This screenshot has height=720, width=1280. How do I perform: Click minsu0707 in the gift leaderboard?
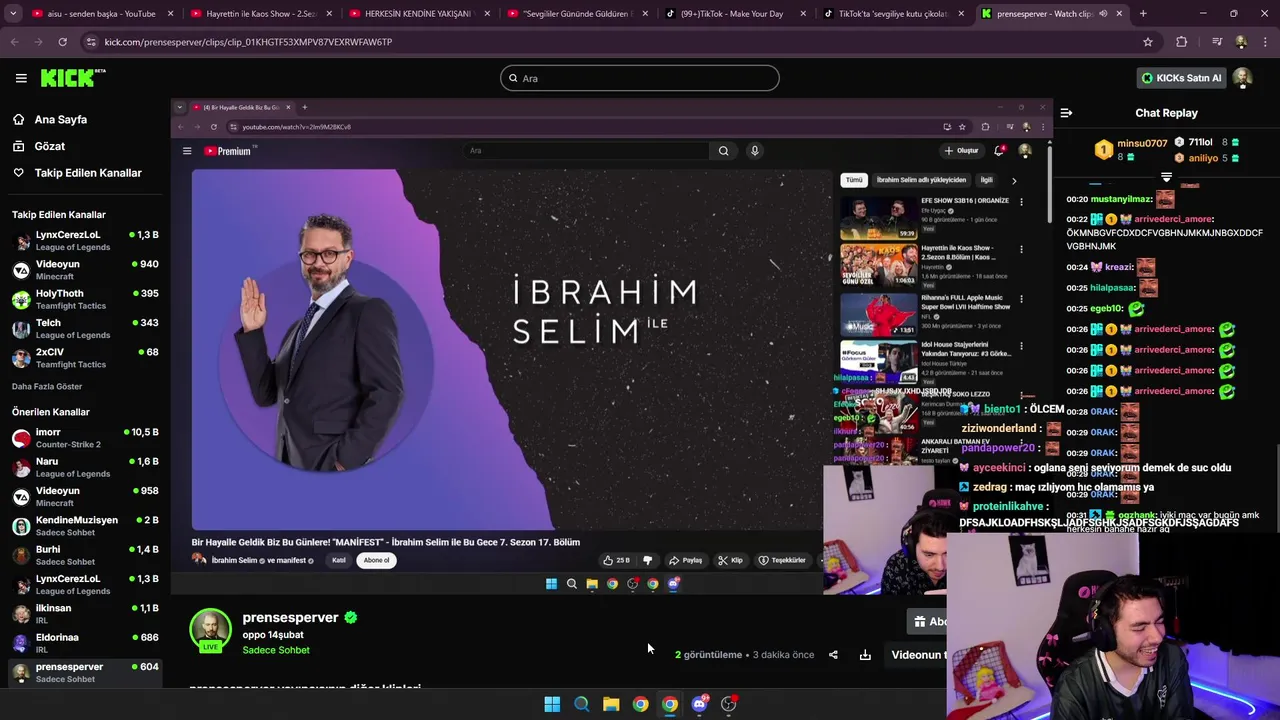1142,143
